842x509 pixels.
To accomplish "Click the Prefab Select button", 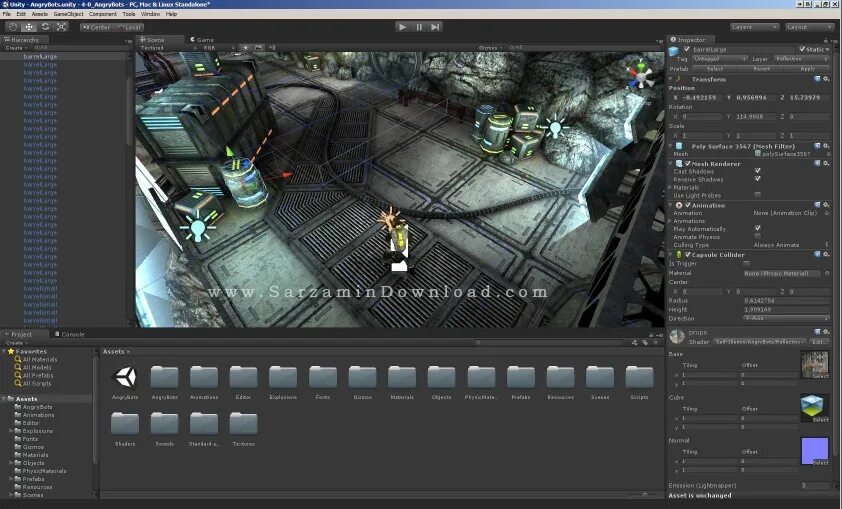I will (x=715, y=69).
